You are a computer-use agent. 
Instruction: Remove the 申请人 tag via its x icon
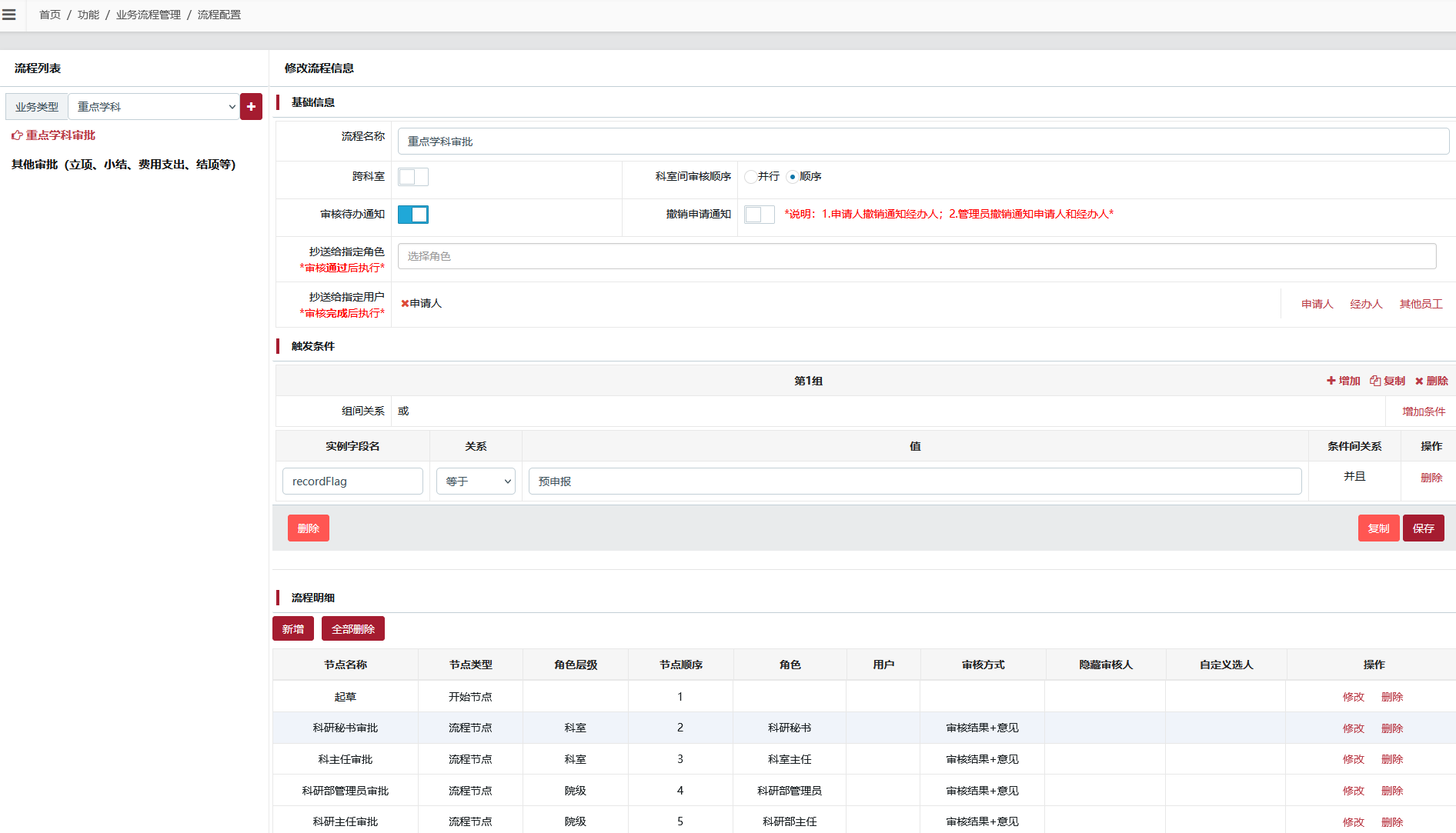[405, 304]
